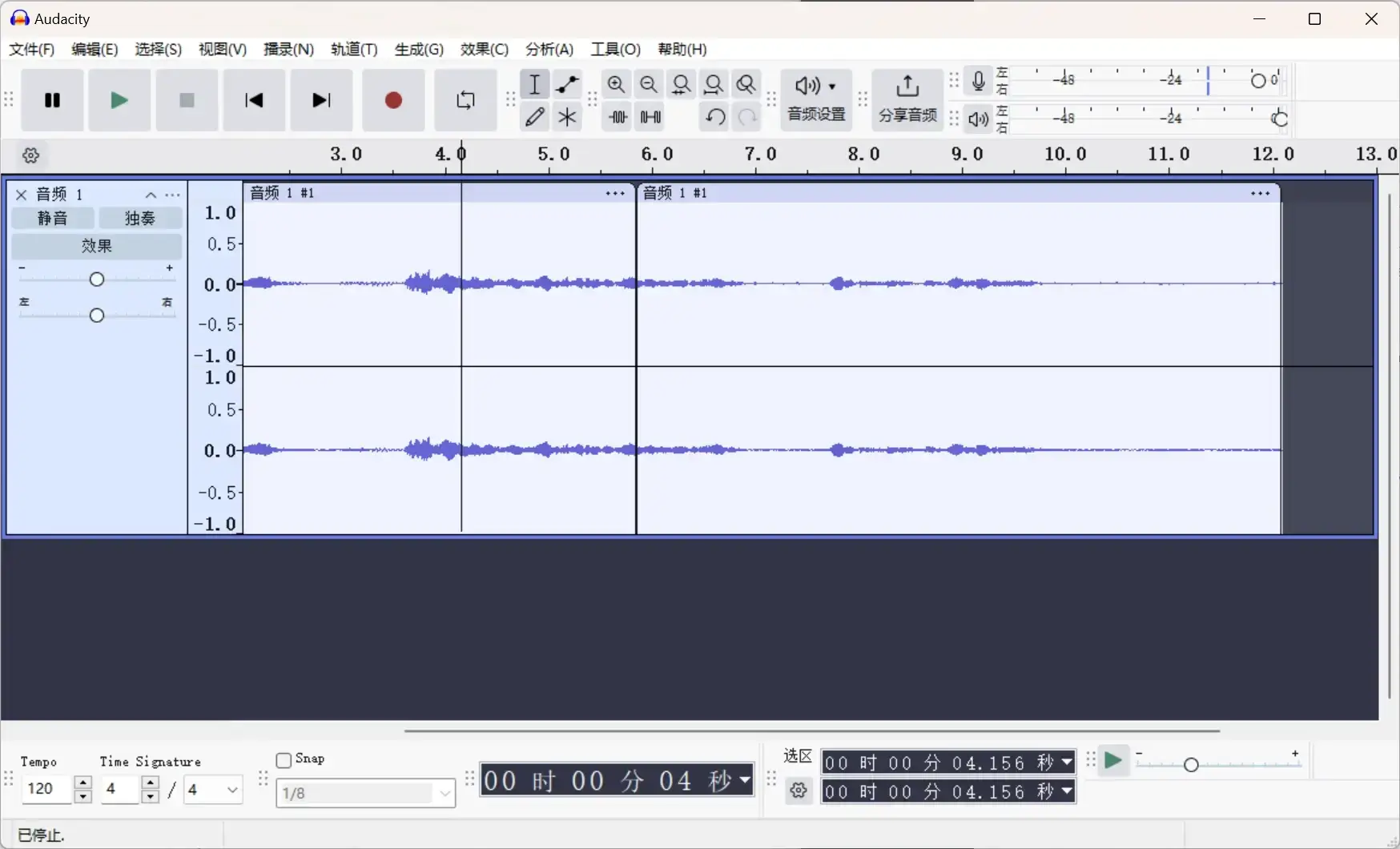Screen dimensions: 1400x849
Task: Select the envelope tool
Action: (x=568, y=84)
